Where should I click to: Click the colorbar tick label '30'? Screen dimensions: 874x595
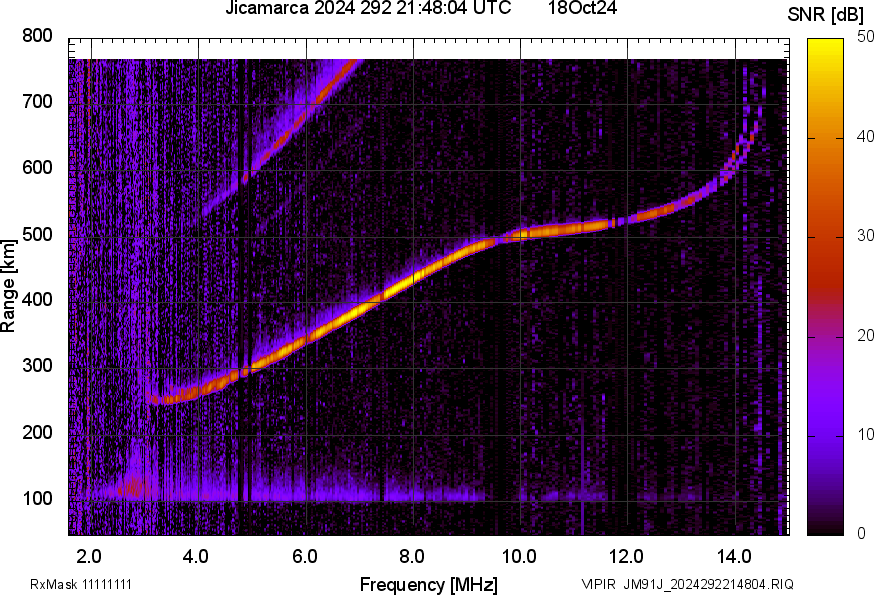point(865,236)
